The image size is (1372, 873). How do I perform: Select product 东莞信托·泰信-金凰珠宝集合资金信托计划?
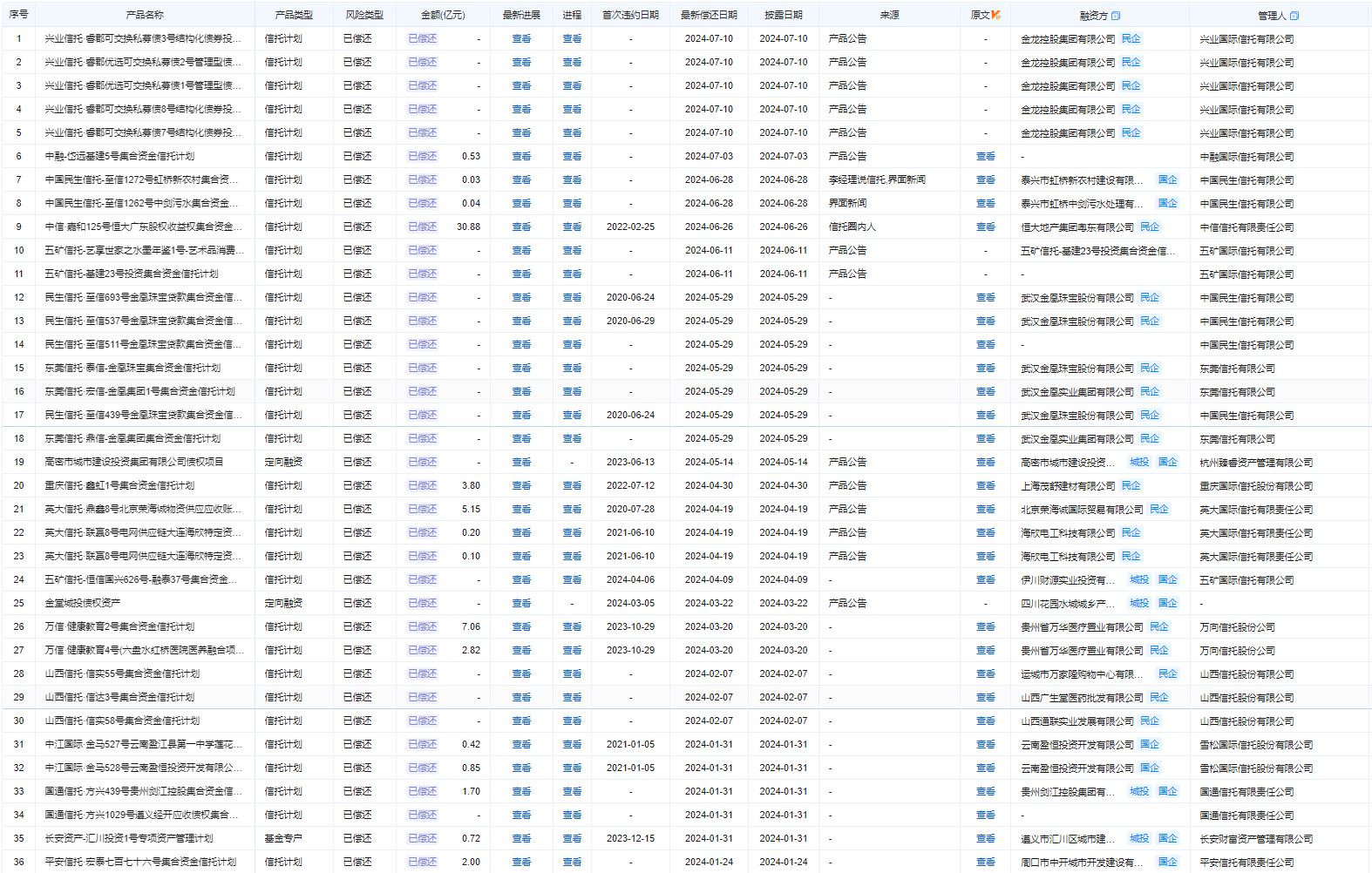point(132,369)
